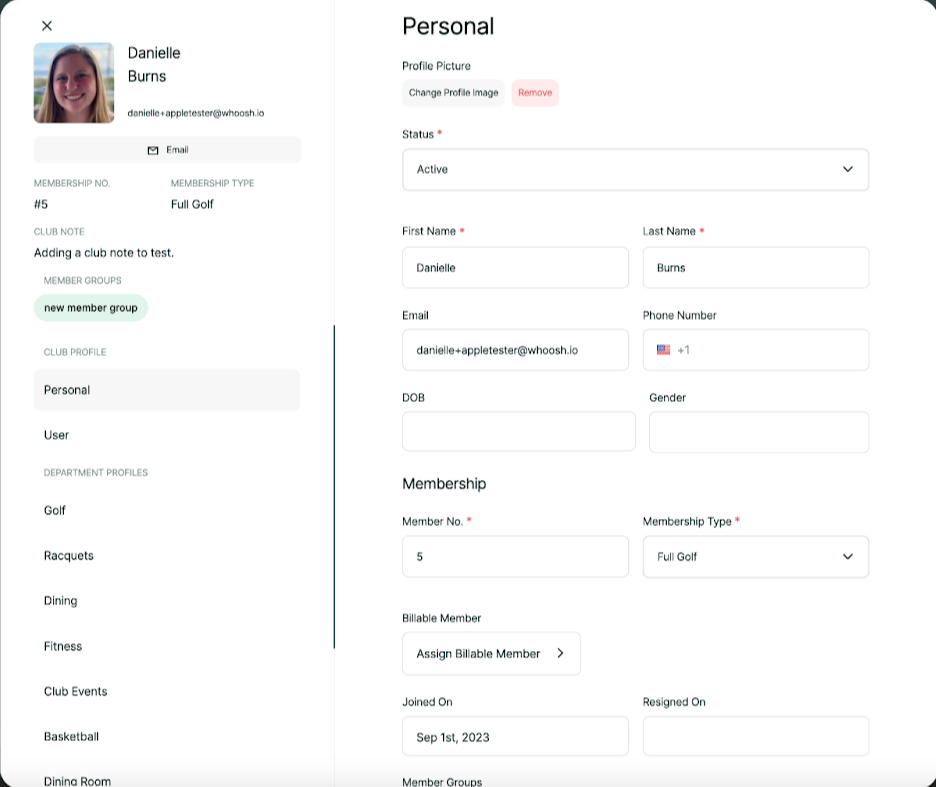The height and width of the screenshot is (787, 936).
Task: Close the member profile panel
Action: click(47, 26)
